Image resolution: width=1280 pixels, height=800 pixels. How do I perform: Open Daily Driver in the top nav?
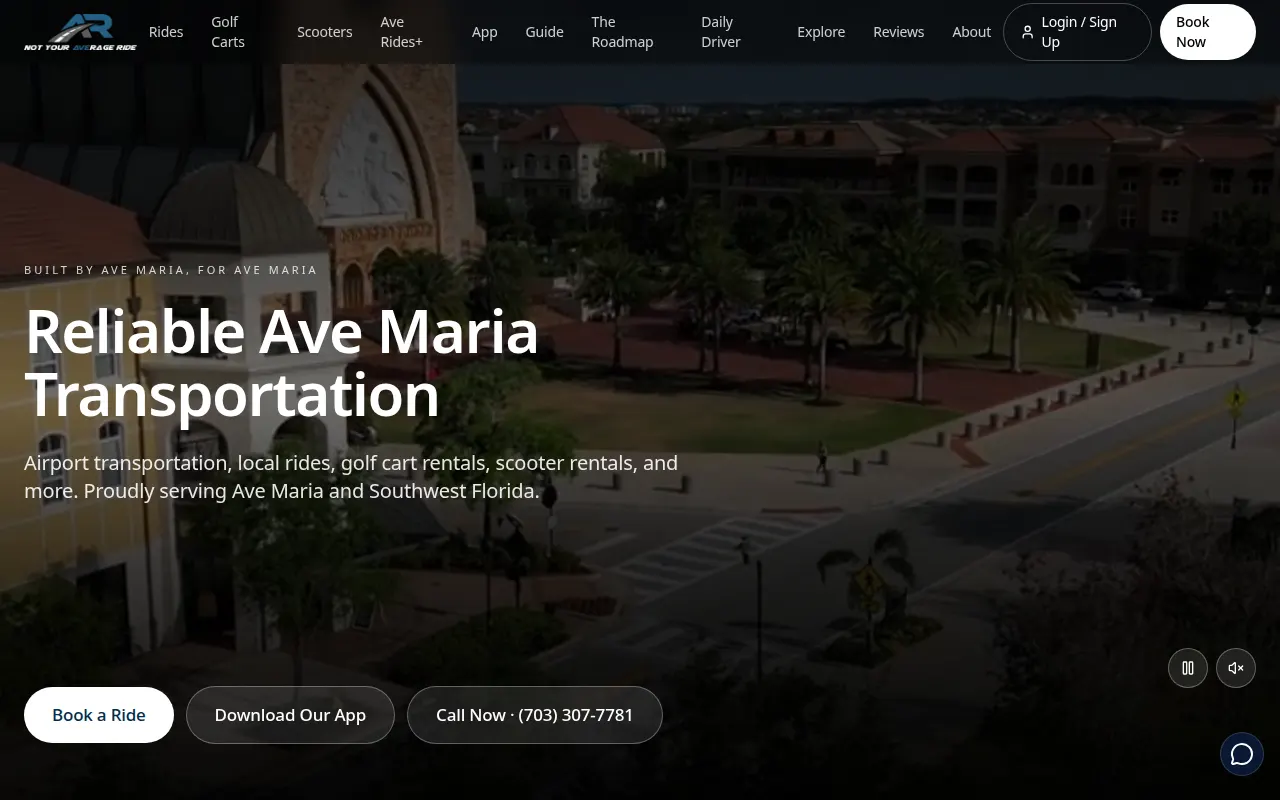pyautogui.click(x=721, y=32)
